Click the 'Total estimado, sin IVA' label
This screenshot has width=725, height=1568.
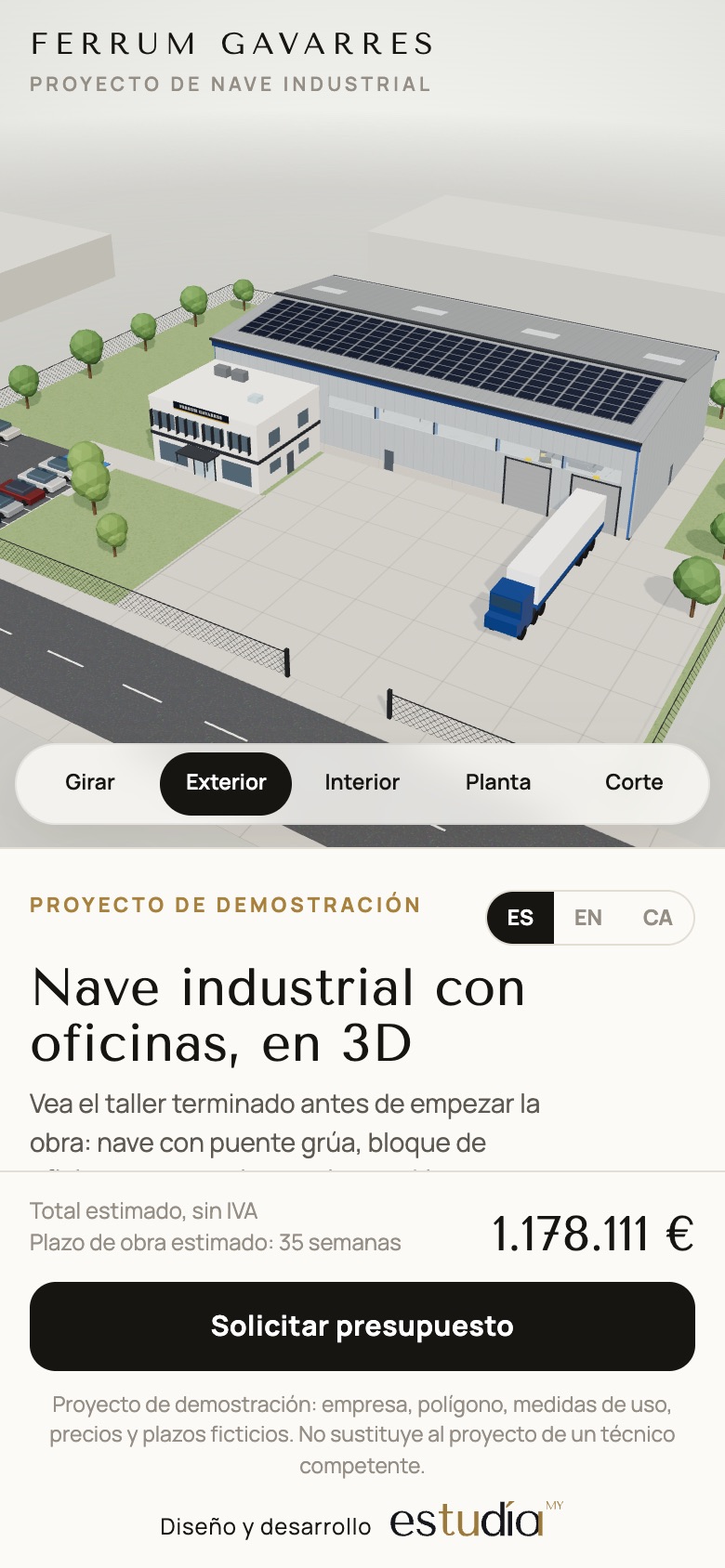(x=144, y=1211)
